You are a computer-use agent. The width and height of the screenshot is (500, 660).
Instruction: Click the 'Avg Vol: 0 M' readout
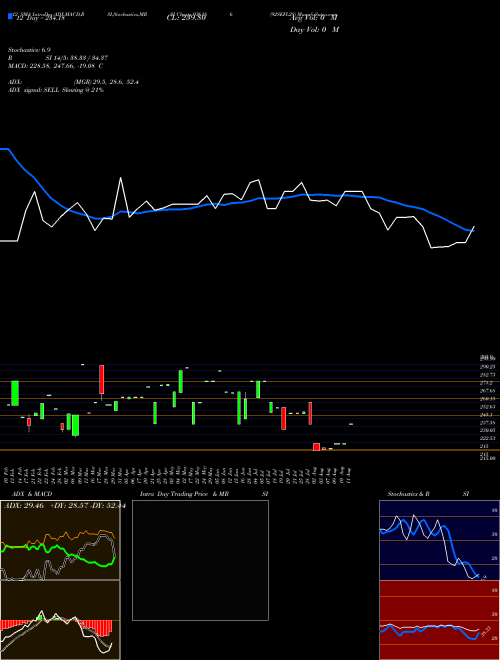(313, 18)
